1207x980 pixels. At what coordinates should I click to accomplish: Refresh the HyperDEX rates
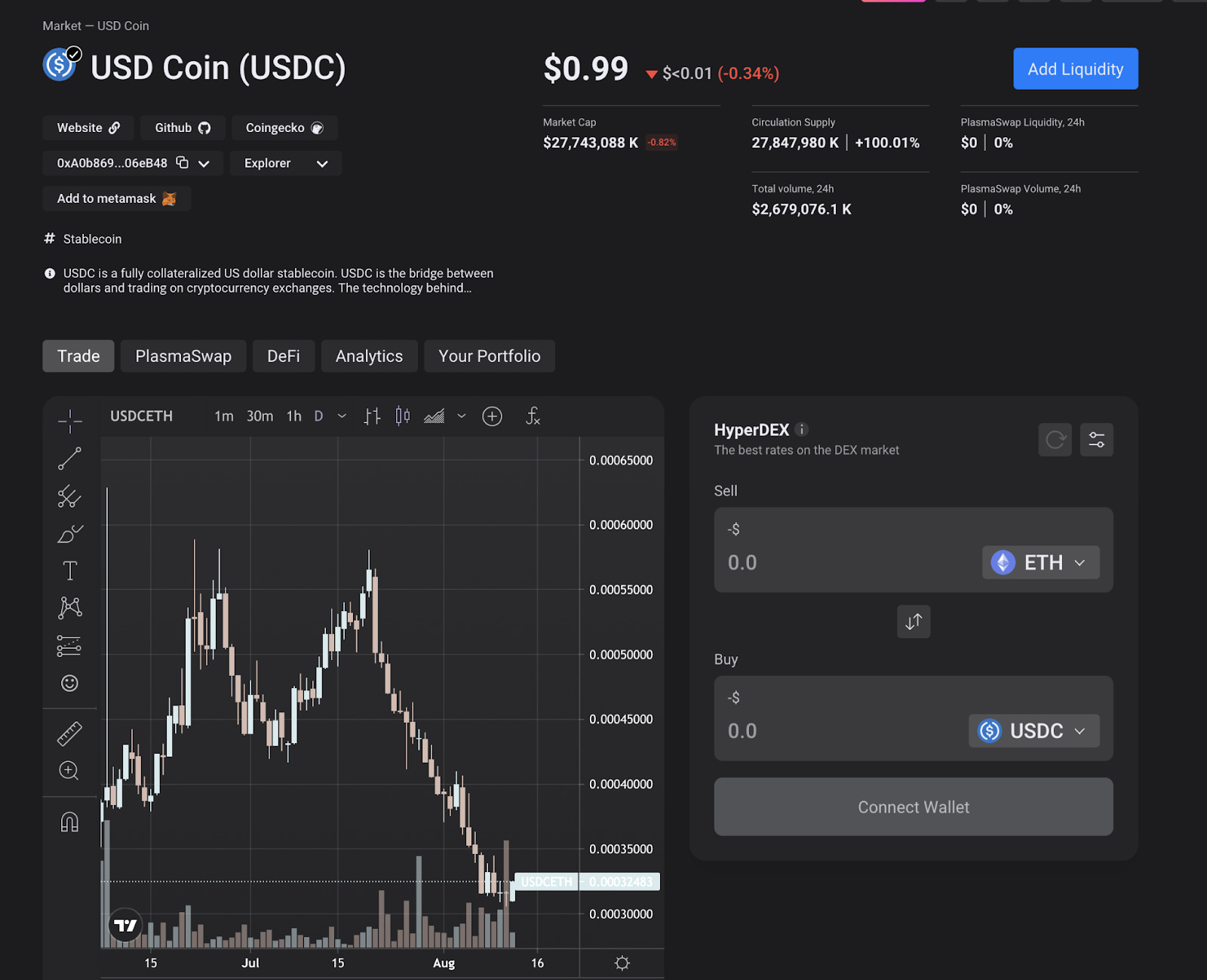point(1055,439)
